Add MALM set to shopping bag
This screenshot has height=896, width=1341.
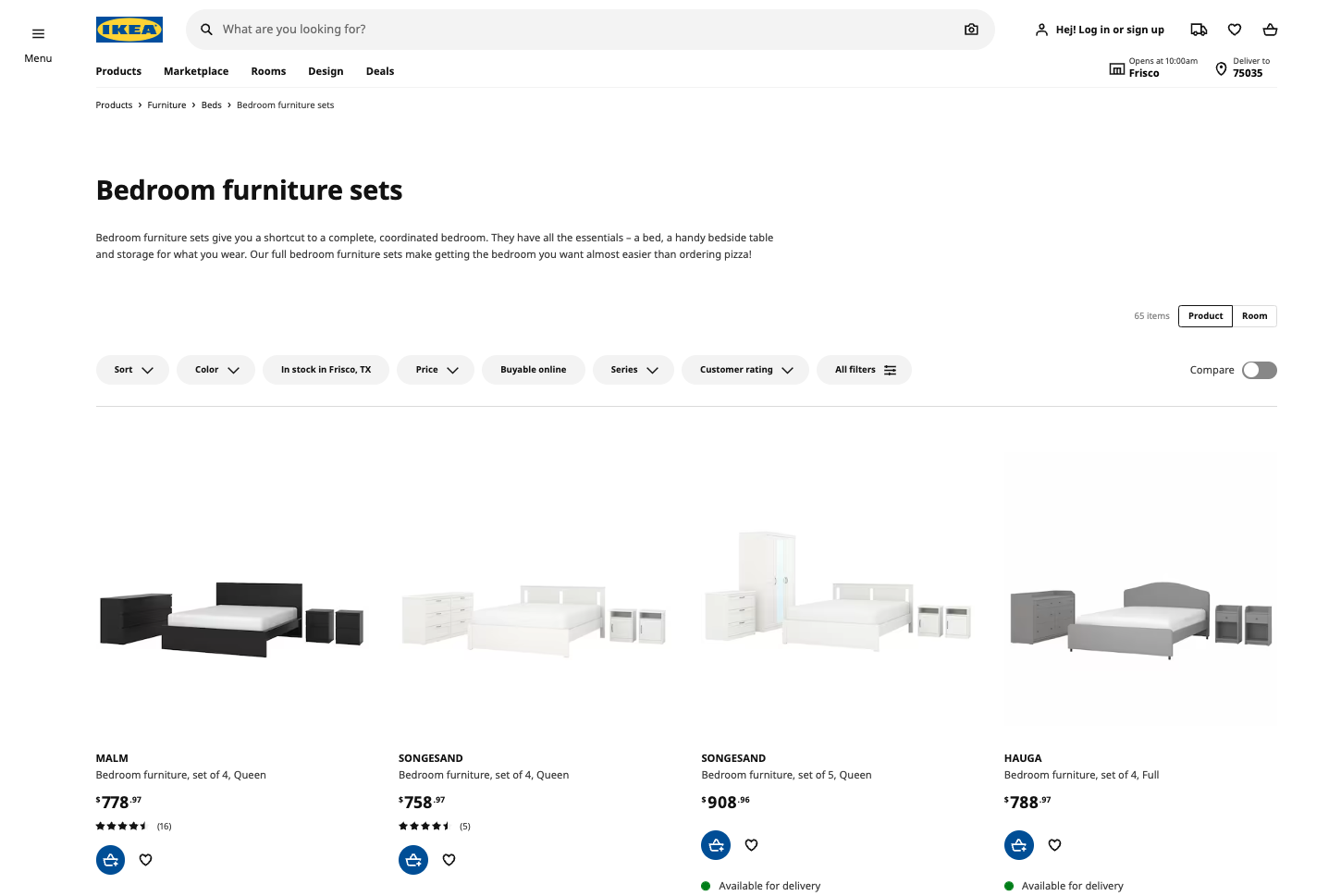pos(110,860)
